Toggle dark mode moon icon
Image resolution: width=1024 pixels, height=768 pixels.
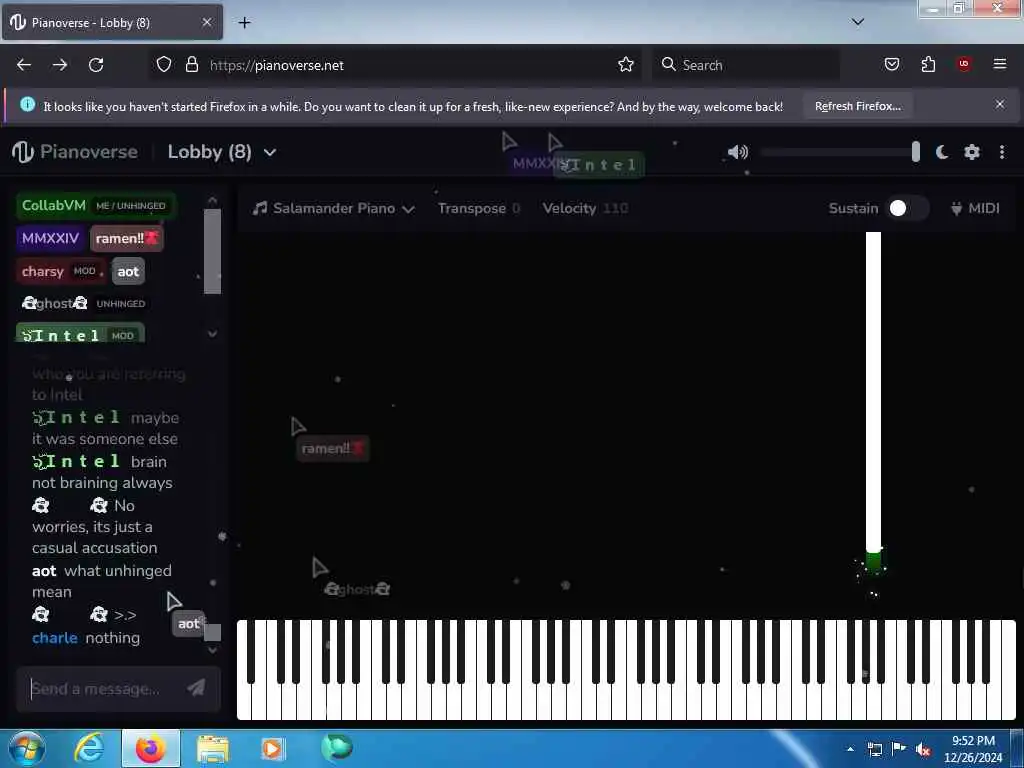pos(942,152)
